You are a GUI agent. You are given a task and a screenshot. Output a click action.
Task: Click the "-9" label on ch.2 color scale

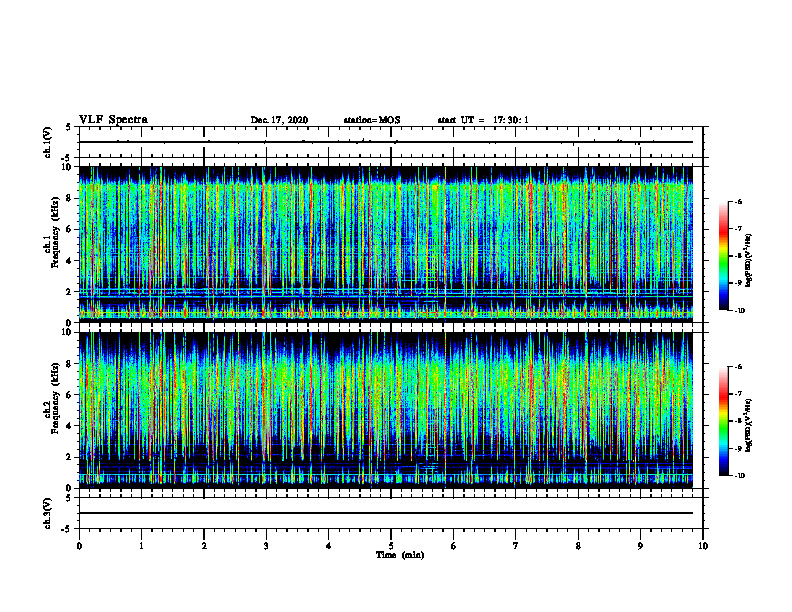(738, 448)
